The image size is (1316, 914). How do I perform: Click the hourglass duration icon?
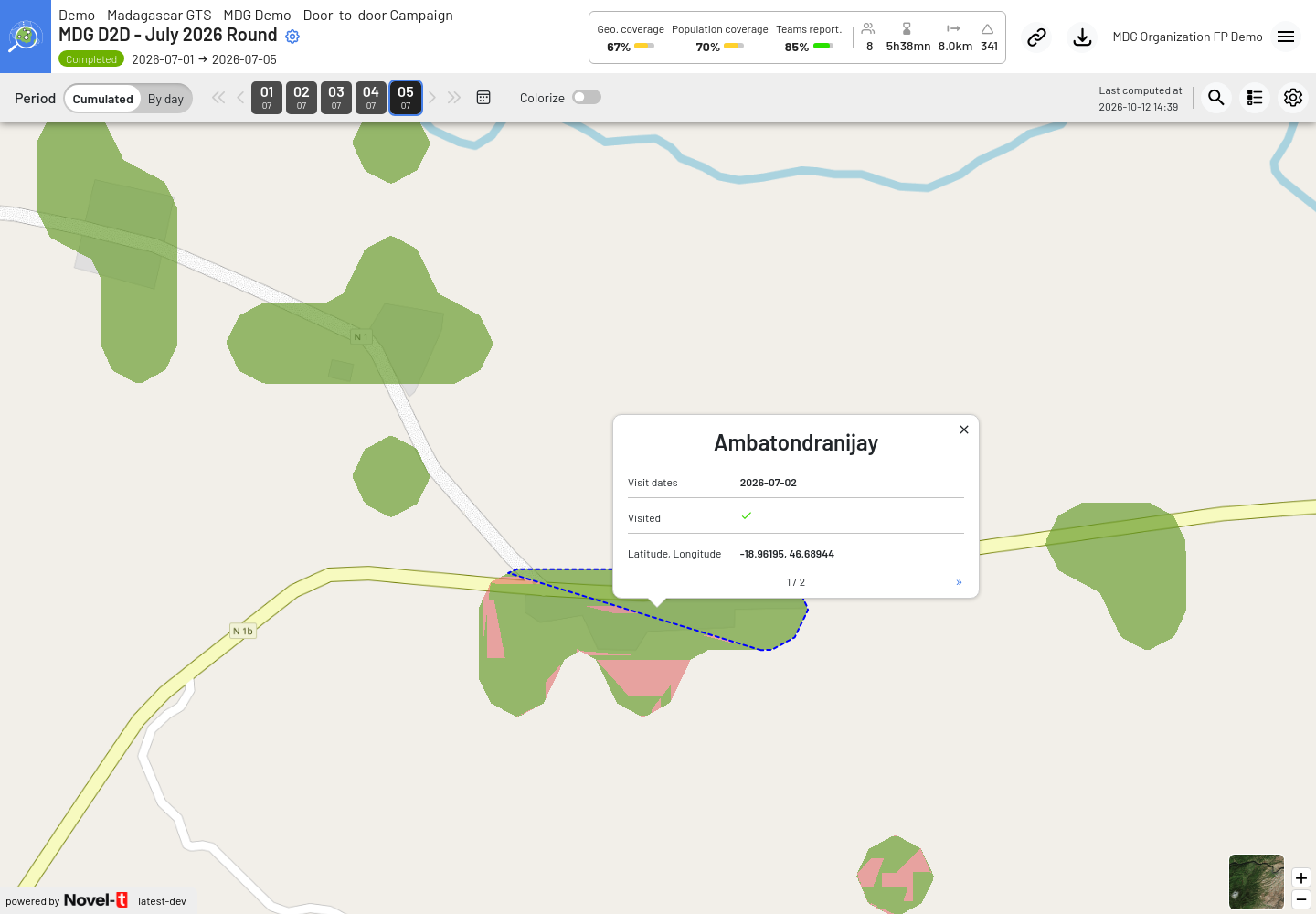(x=907, y=29)
